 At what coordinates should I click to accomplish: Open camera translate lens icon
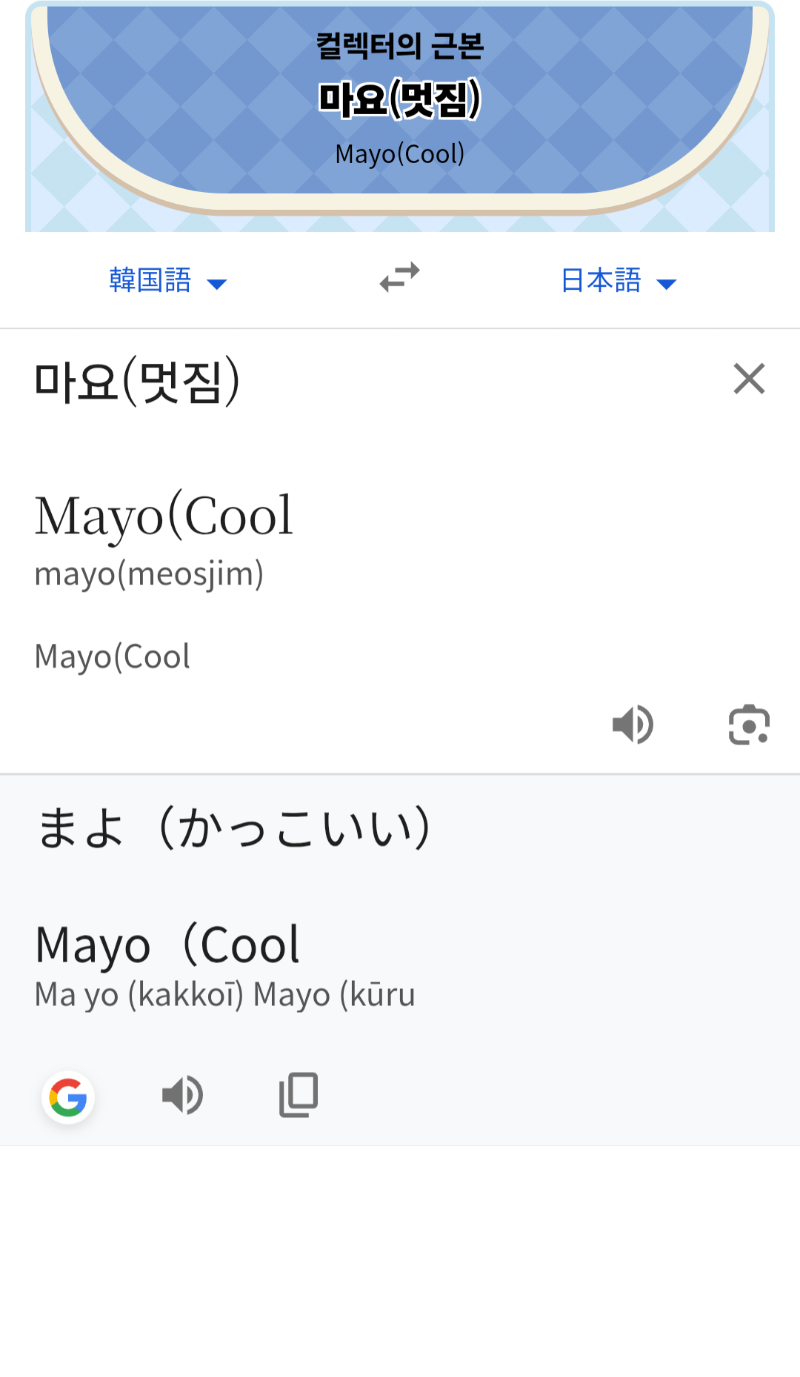749,725
